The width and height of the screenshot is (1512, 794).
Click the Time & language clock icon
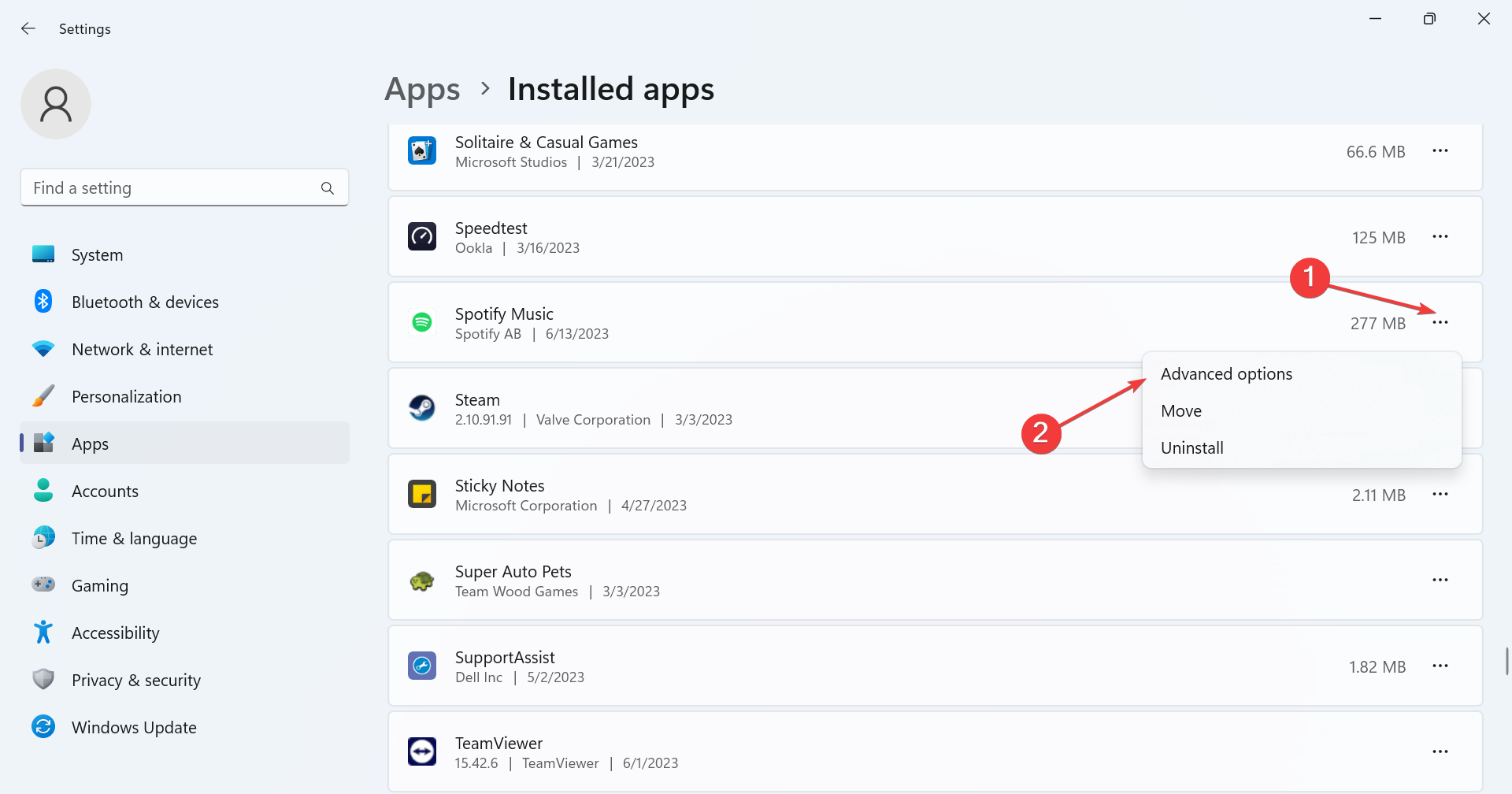click(x=43, y=538)
